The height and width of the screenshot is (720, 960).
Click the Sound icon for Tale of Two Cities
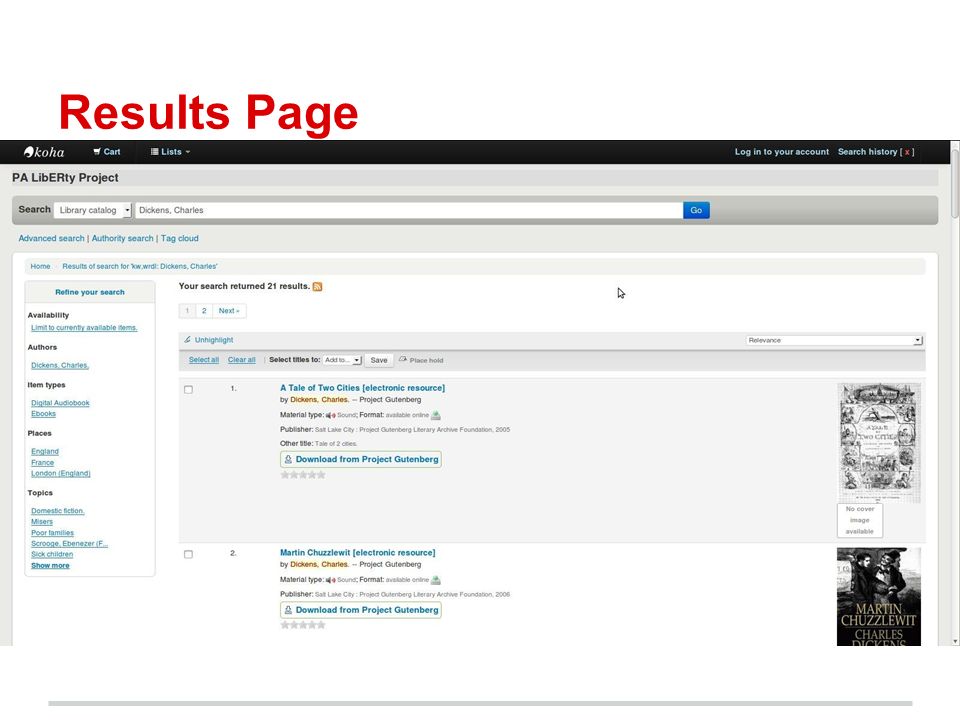[x=331, y=416]
